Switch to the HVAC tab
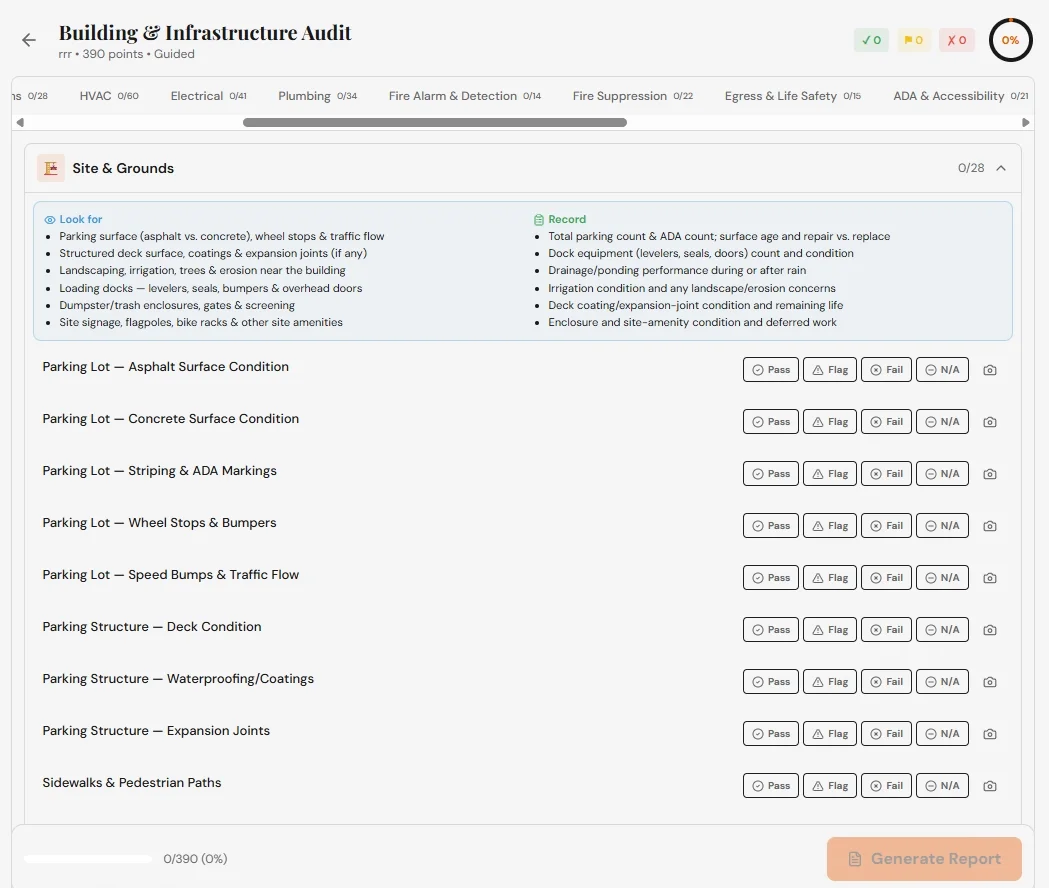1049x888 pixels. (109, 96)
